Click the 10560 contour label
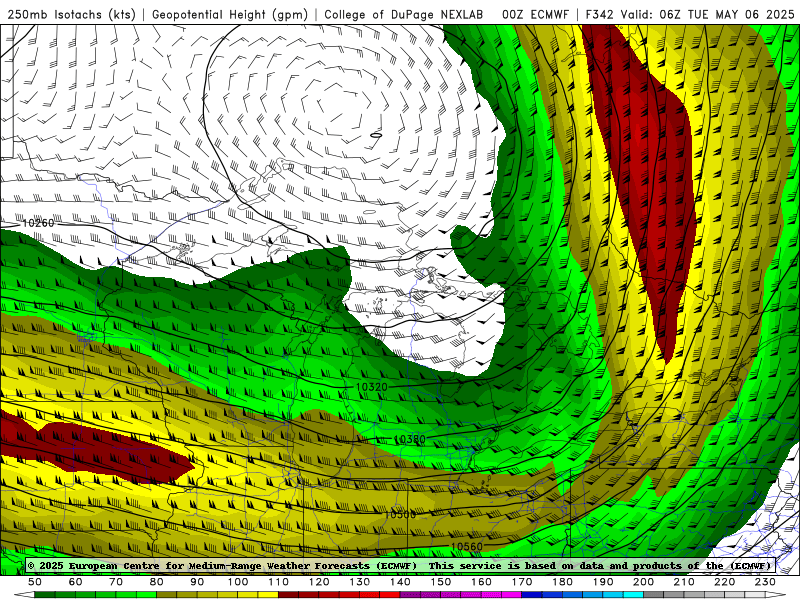Image resolution: width=800 pixels, height=600 pixels. [467, 546]
